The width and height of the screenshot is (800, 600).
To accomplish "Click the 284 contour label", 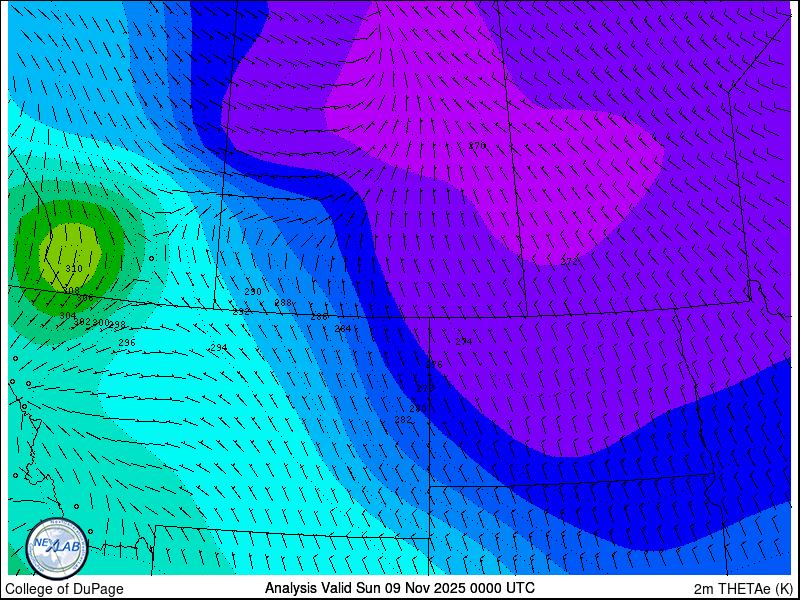I will click(x=343, y=329).
